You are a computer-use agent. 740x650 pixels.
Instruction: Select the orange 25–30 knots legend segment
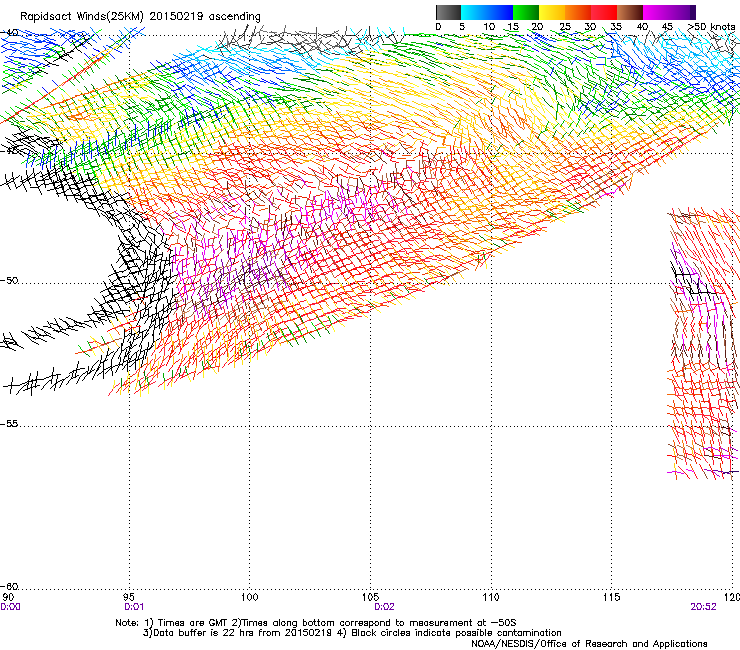point(578,12)
